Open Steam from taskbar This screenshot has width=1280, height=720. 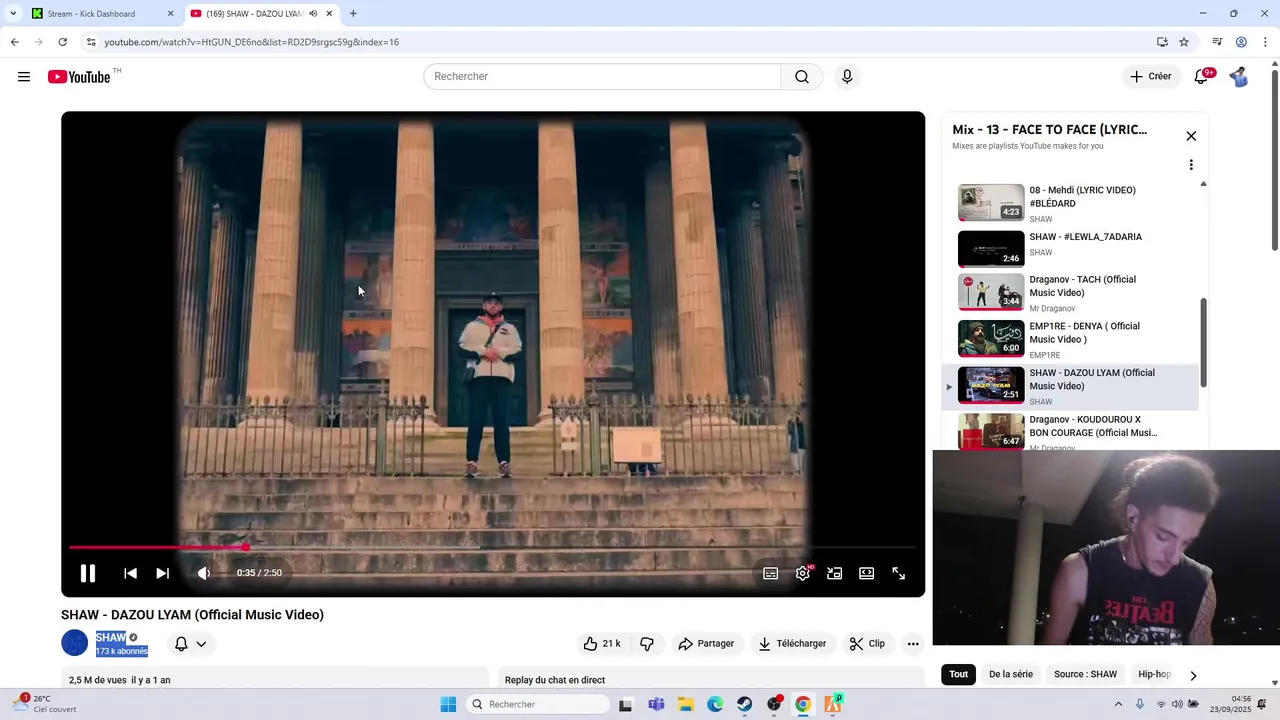pos(745,704)
